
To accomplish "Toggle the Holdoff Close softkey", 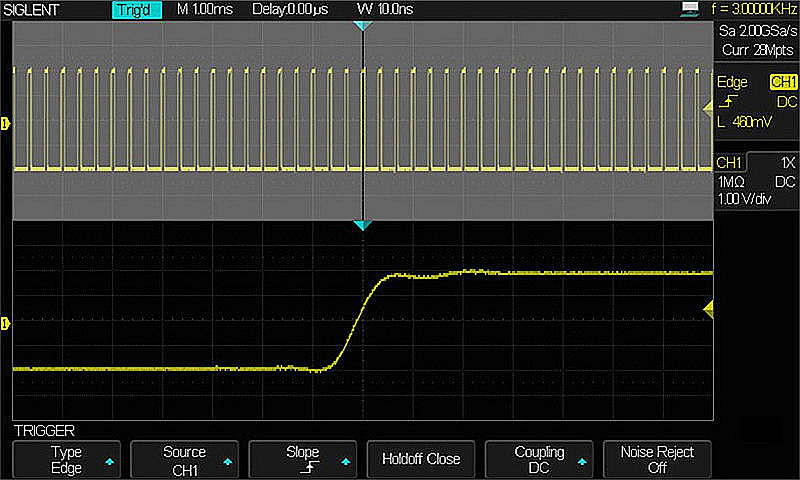I will (x=421, y=459).
